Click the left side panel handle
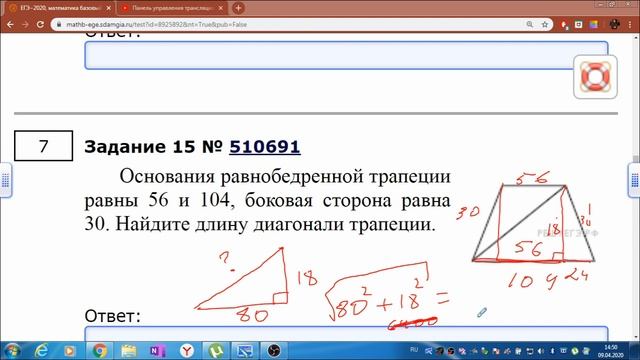 5,180
